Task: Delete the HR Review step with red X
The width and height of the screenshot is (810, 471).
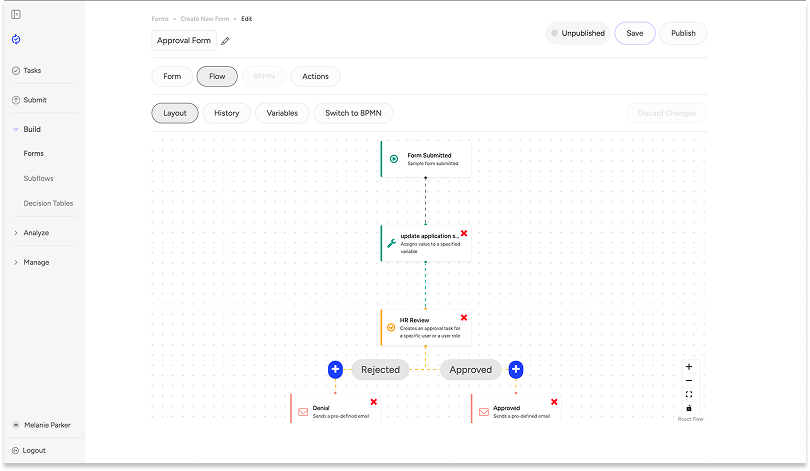Action: click(463, 318)
